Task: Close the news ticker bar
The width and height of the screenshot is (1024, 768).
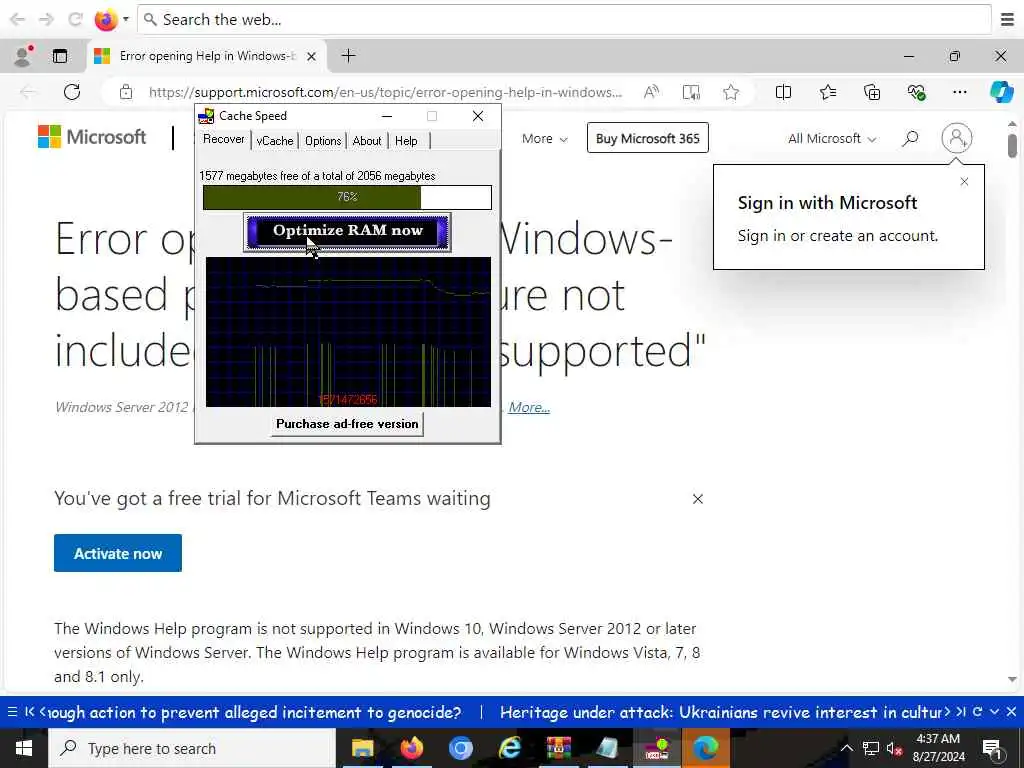Action: point(1011,712)
